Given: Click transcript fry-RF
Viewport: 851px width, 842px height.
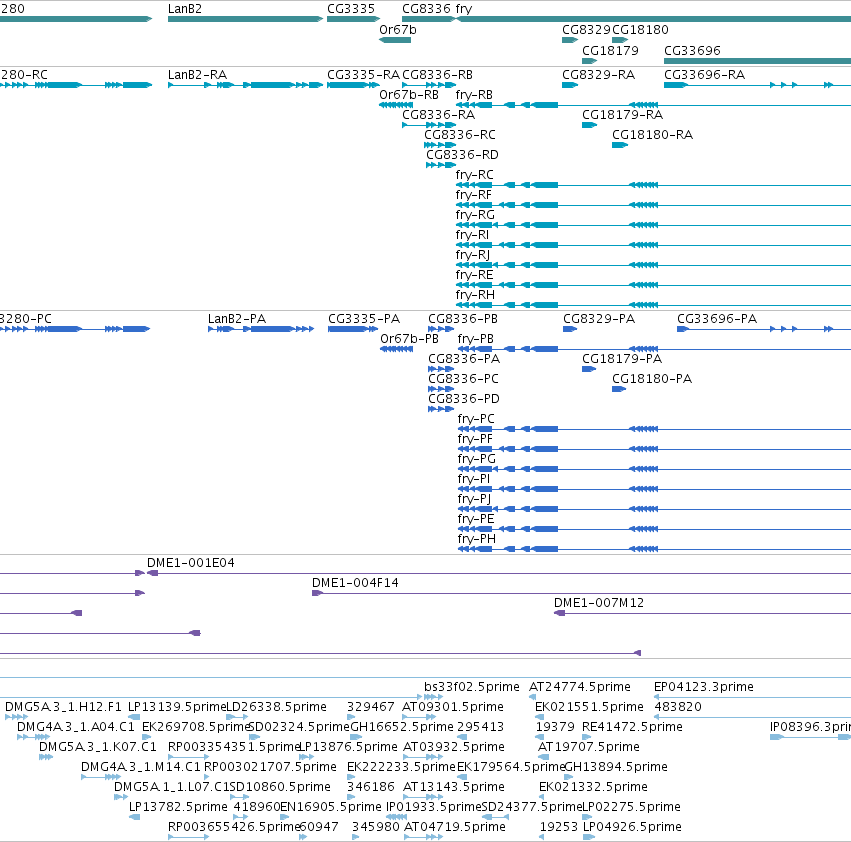Looking at the screenshot, I should point(653,205).
